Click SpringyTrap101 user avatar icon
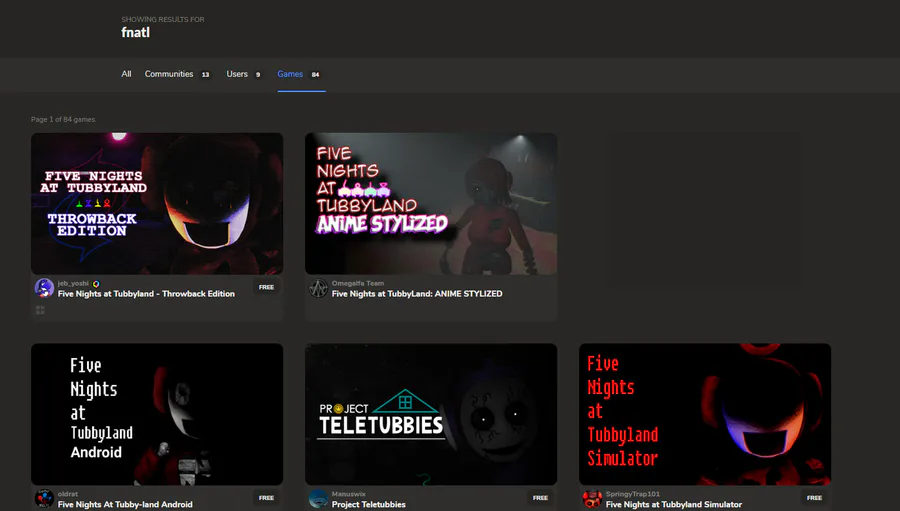This screenshot has width=900, height=511. click(592, 498)
